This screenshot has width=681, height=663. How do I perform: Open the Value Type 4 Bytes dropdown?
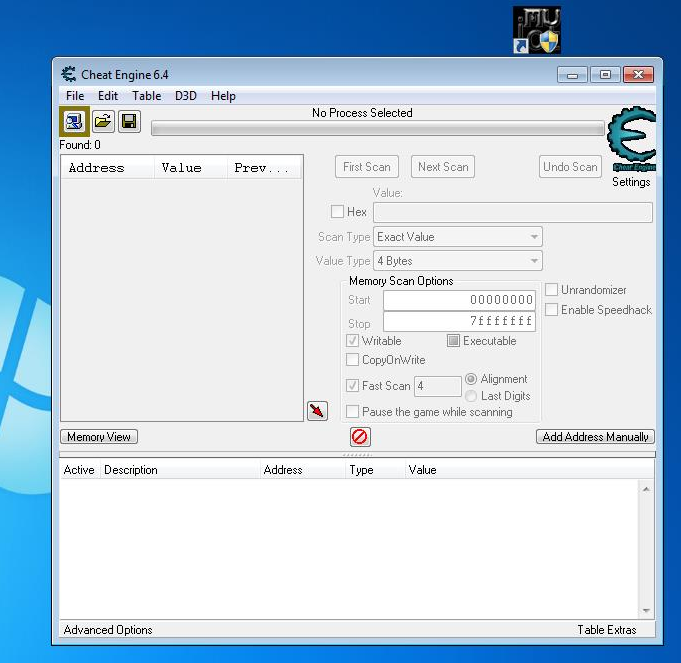458,261
